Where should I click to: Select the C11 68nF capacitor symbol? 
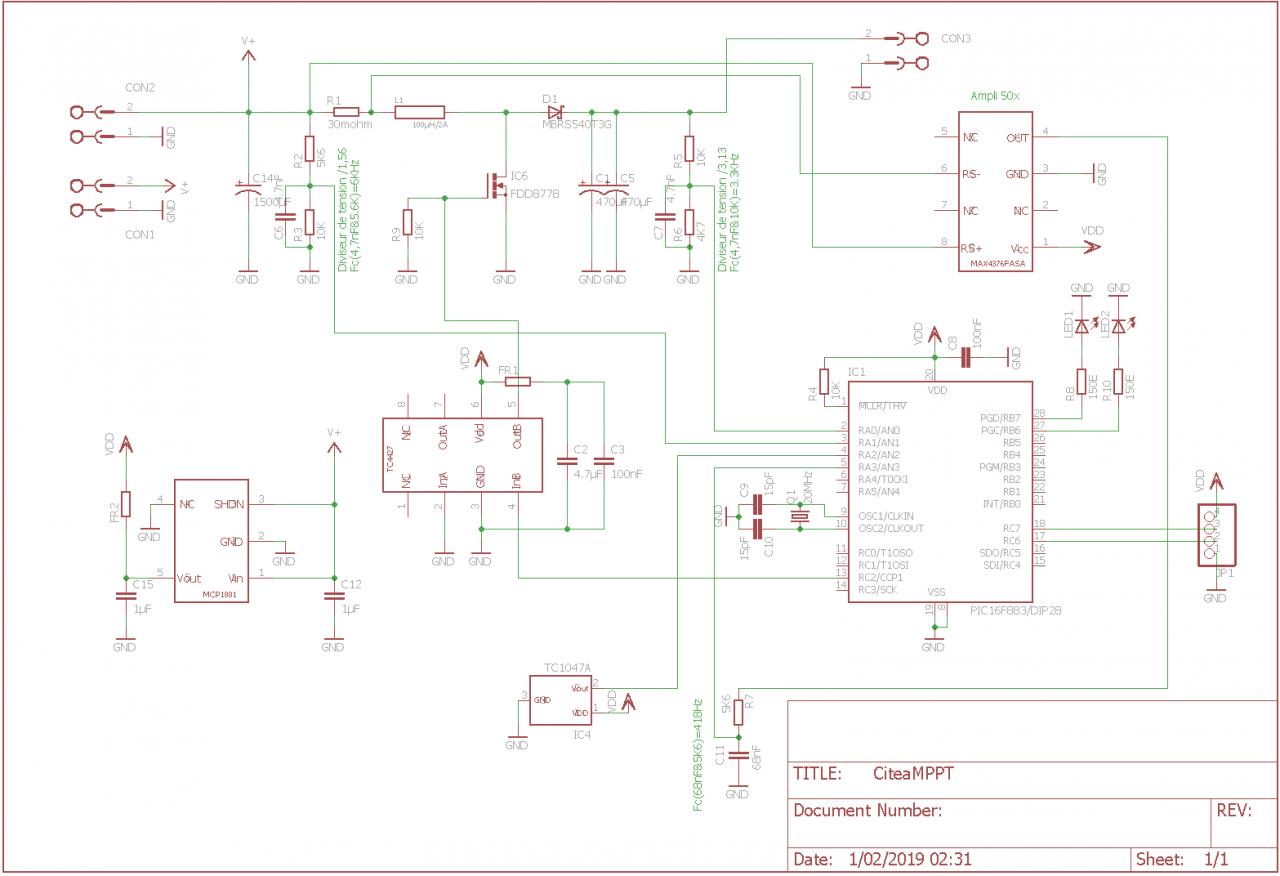pos(738,757)
